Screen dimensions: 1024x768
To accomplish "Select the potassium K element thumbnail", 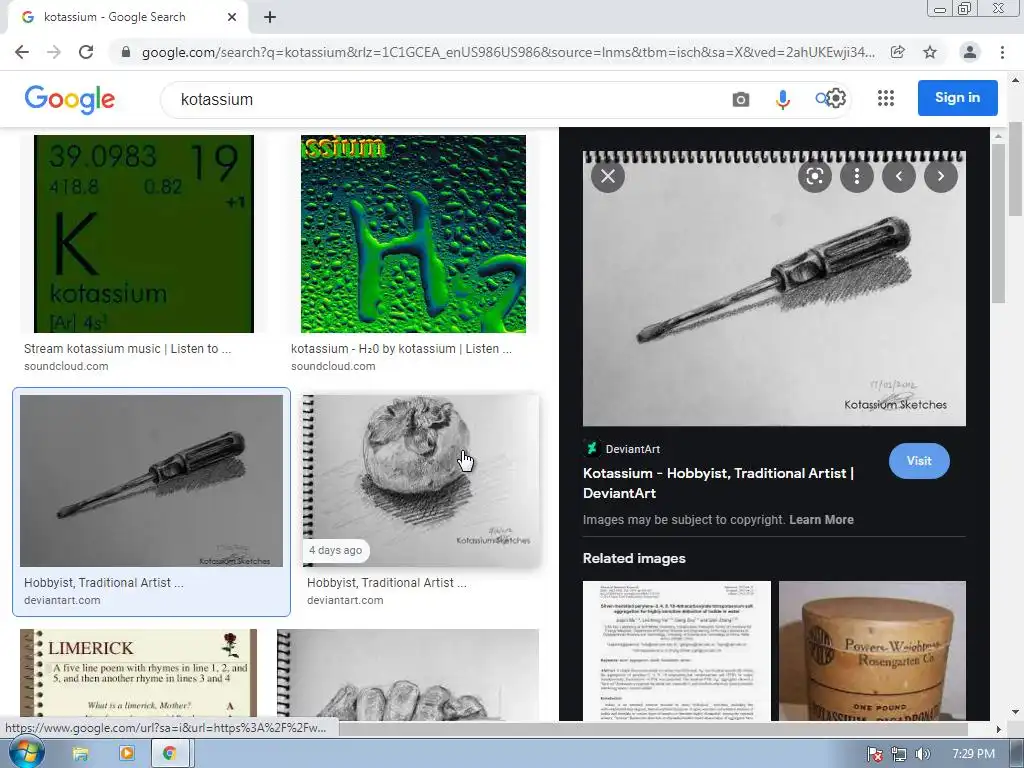I will click(x=144, y=234).
